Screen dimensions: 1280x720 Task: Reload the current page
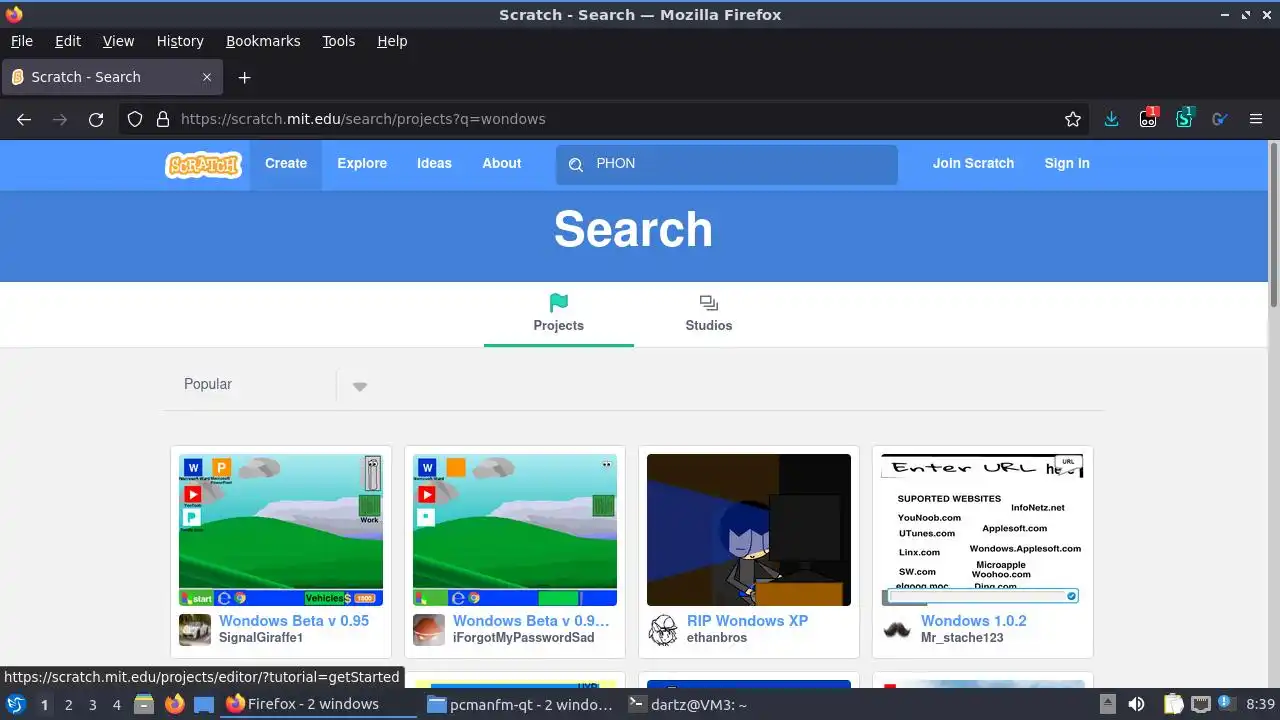click(96, 119)
